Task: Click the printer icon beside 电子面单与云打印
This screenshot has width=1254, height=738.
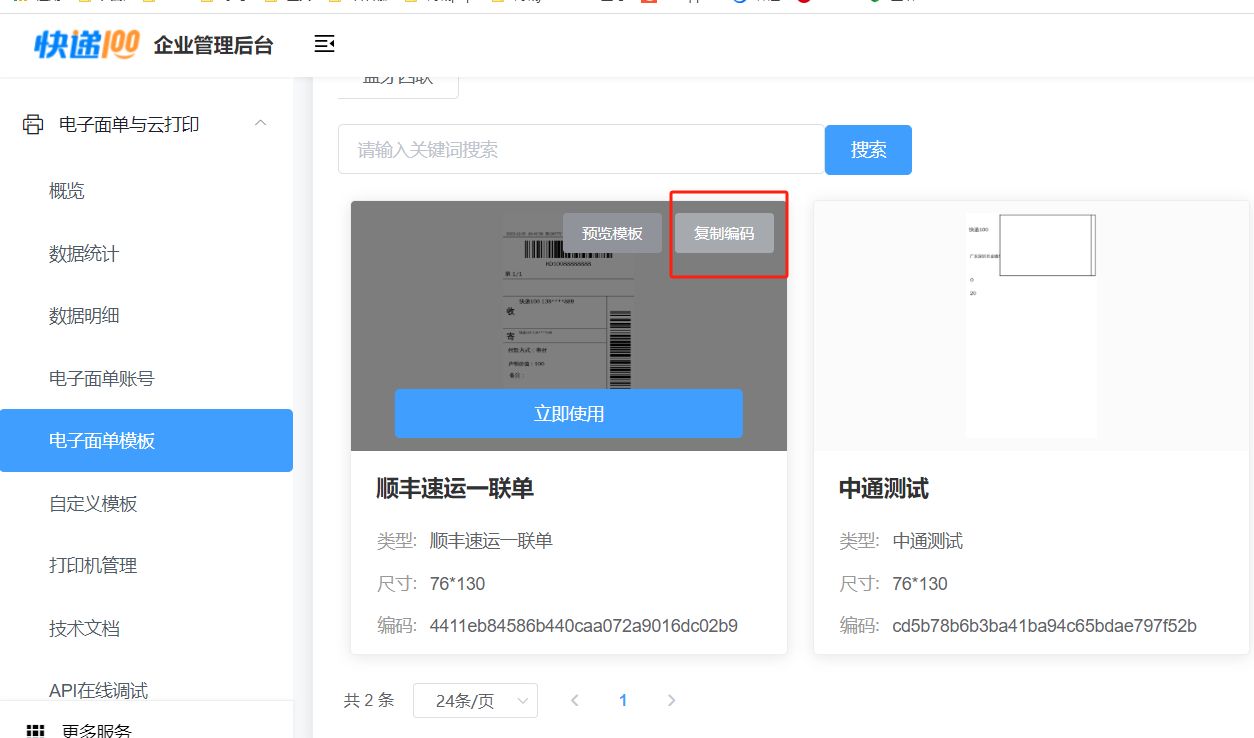Action: [x=33, y=124]
